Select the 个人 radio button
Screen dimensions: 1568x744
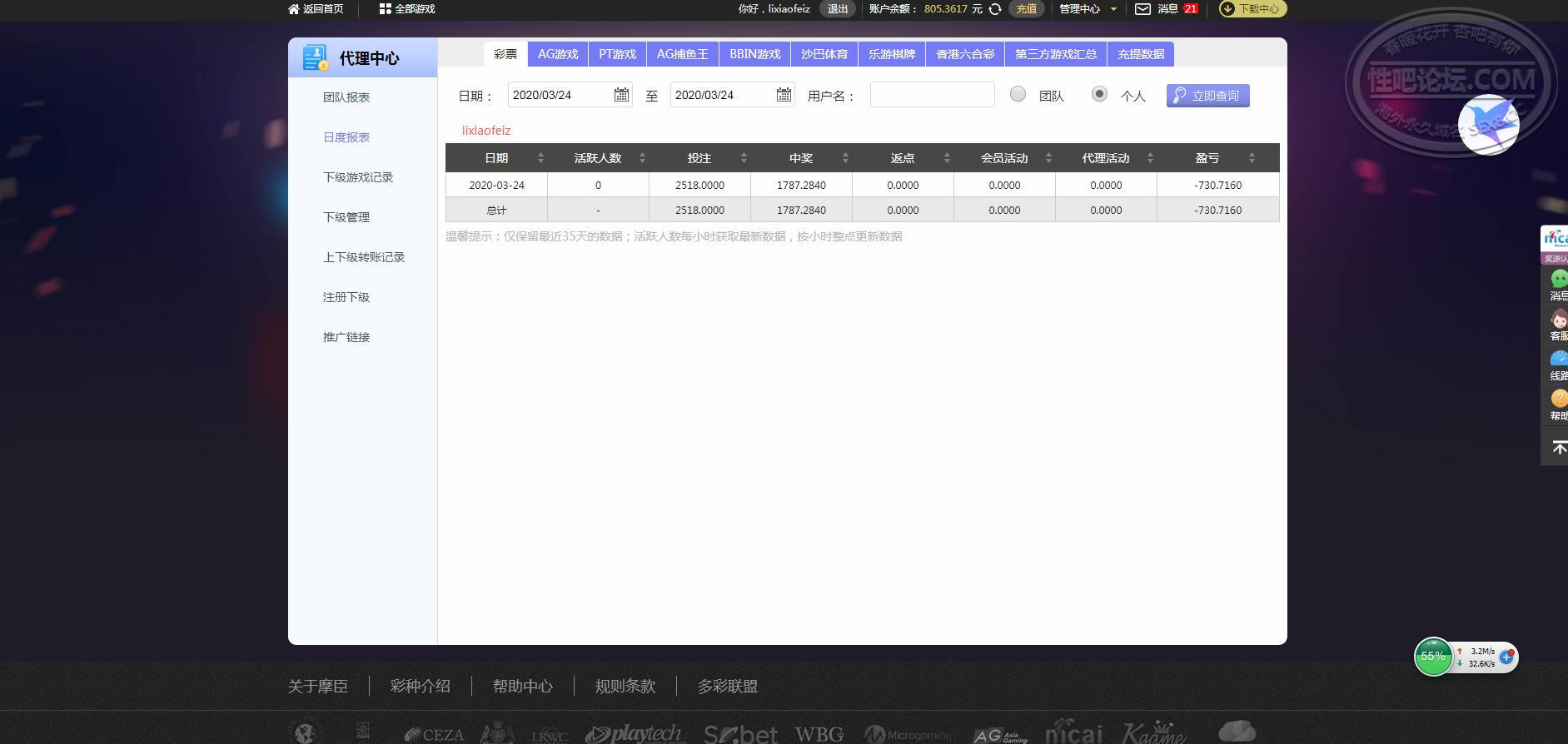coord(1099,94)
